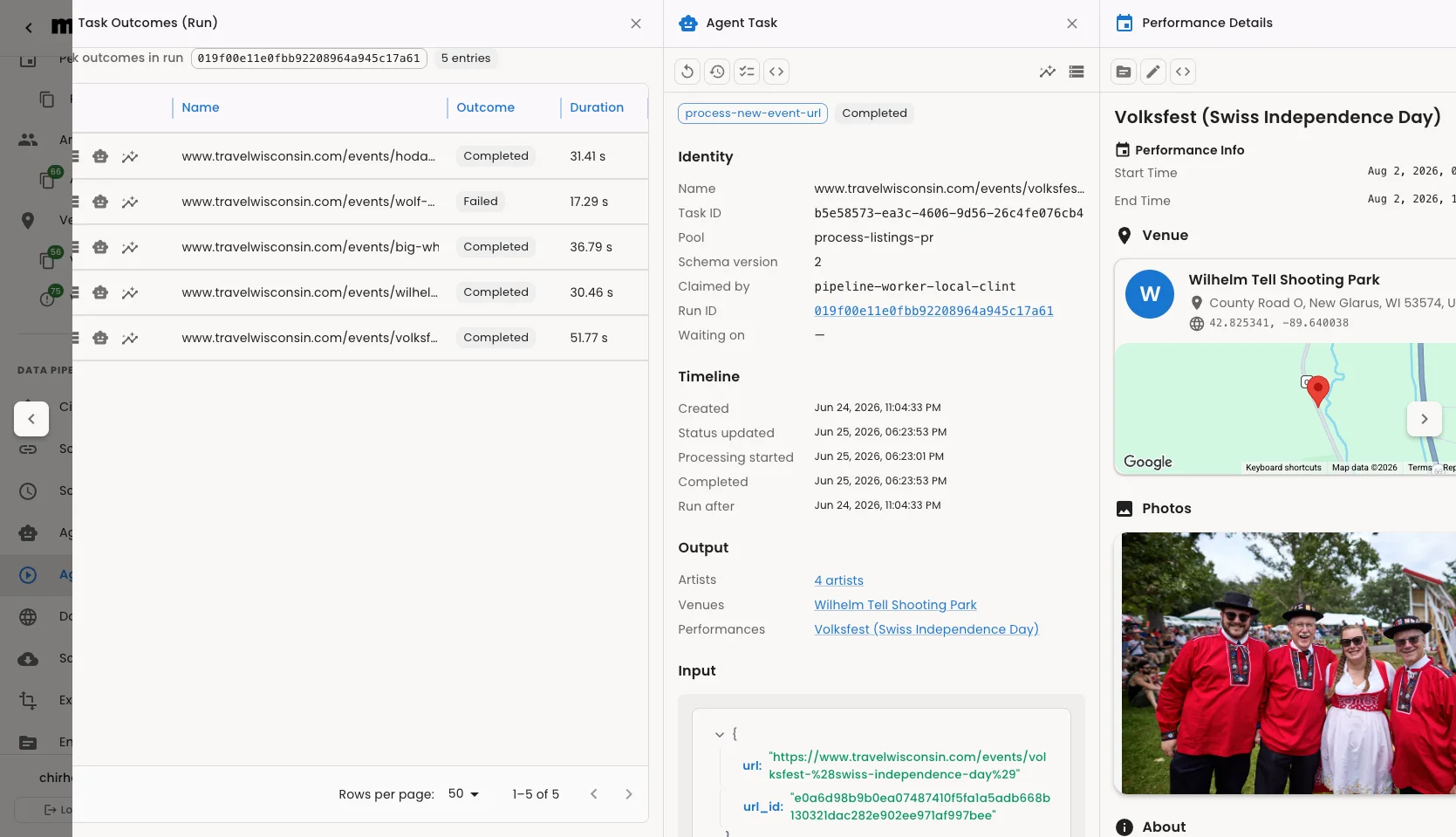Open the Run ID link in Identity section
1456x837 pixels.
point(933,311)
